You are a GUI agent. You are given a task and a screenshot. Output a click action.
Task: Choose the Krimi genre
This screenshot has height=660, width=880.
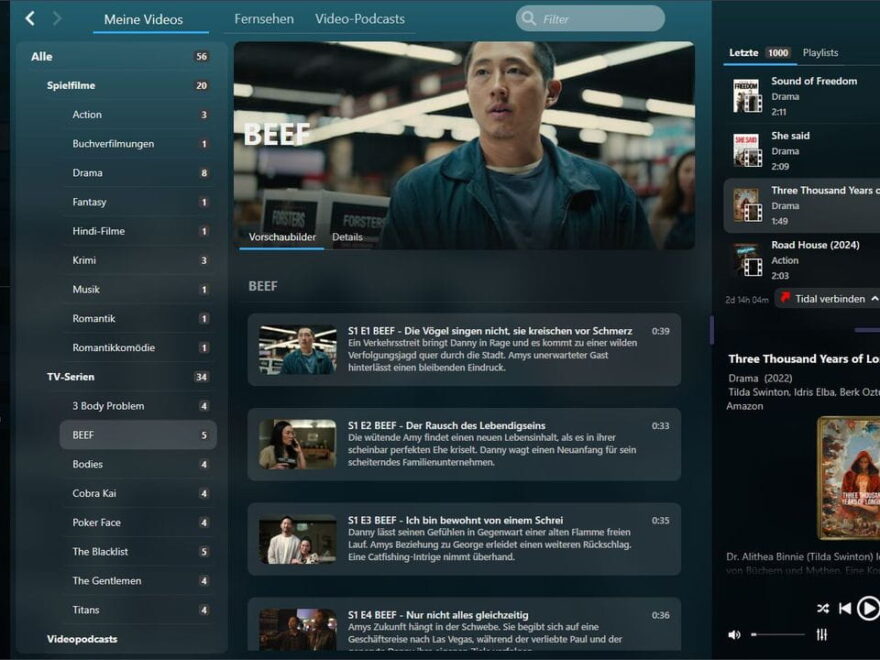pyautogui.click(x=138, y=260)
